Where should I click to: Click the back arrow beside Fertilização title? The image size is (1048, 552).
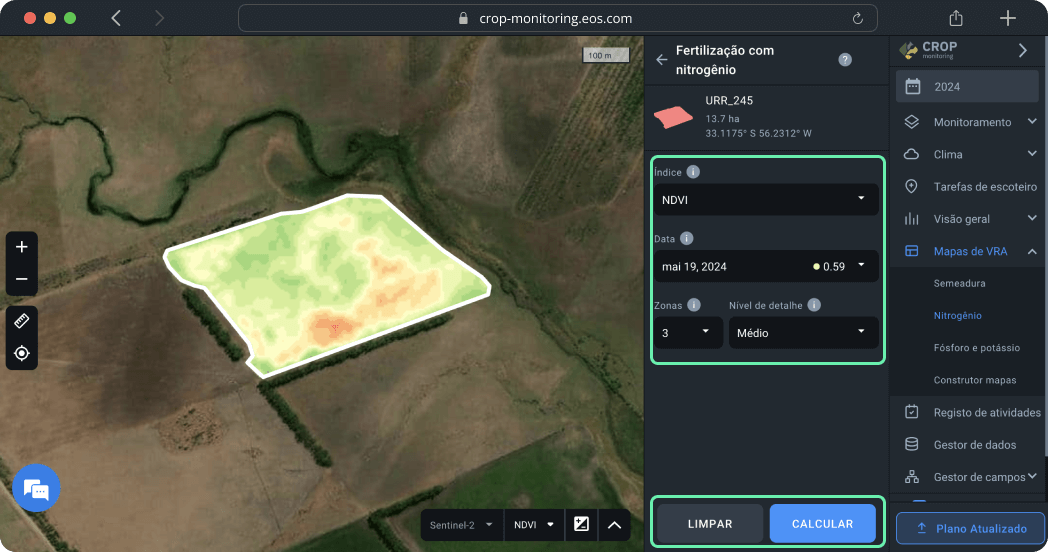661,60
